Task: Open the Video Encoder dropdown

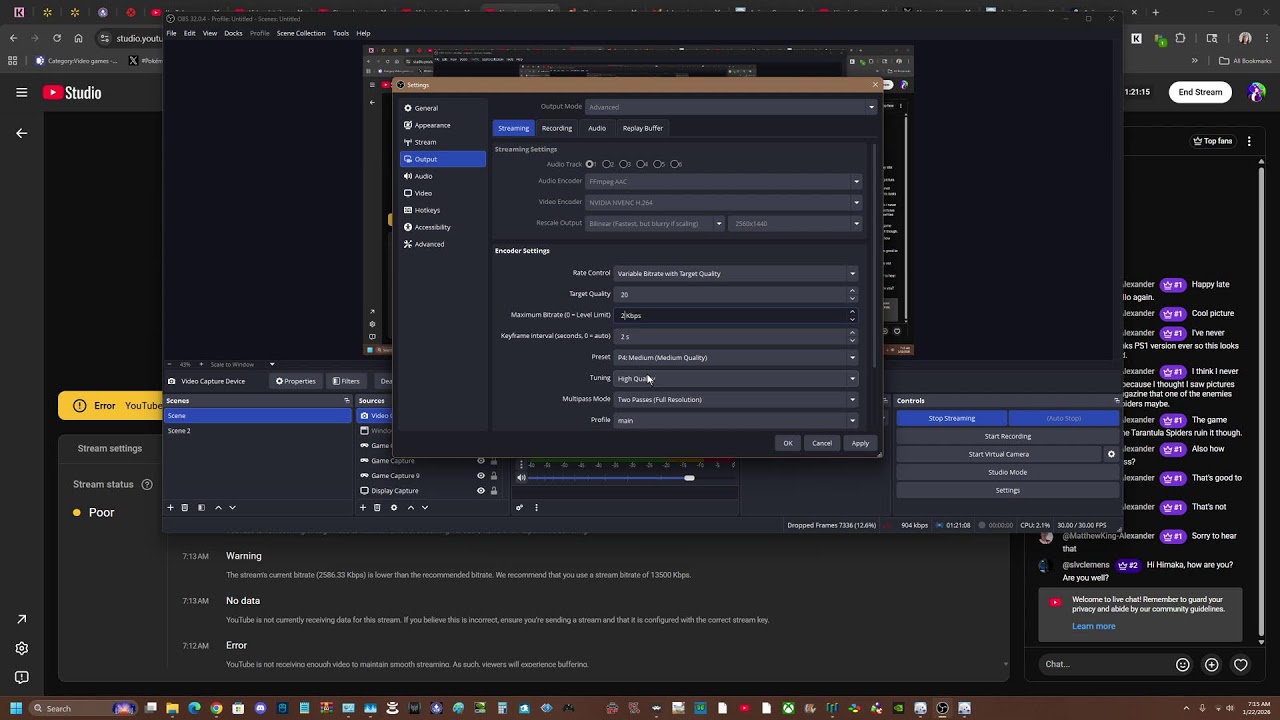Action: [x=724, y=202]
